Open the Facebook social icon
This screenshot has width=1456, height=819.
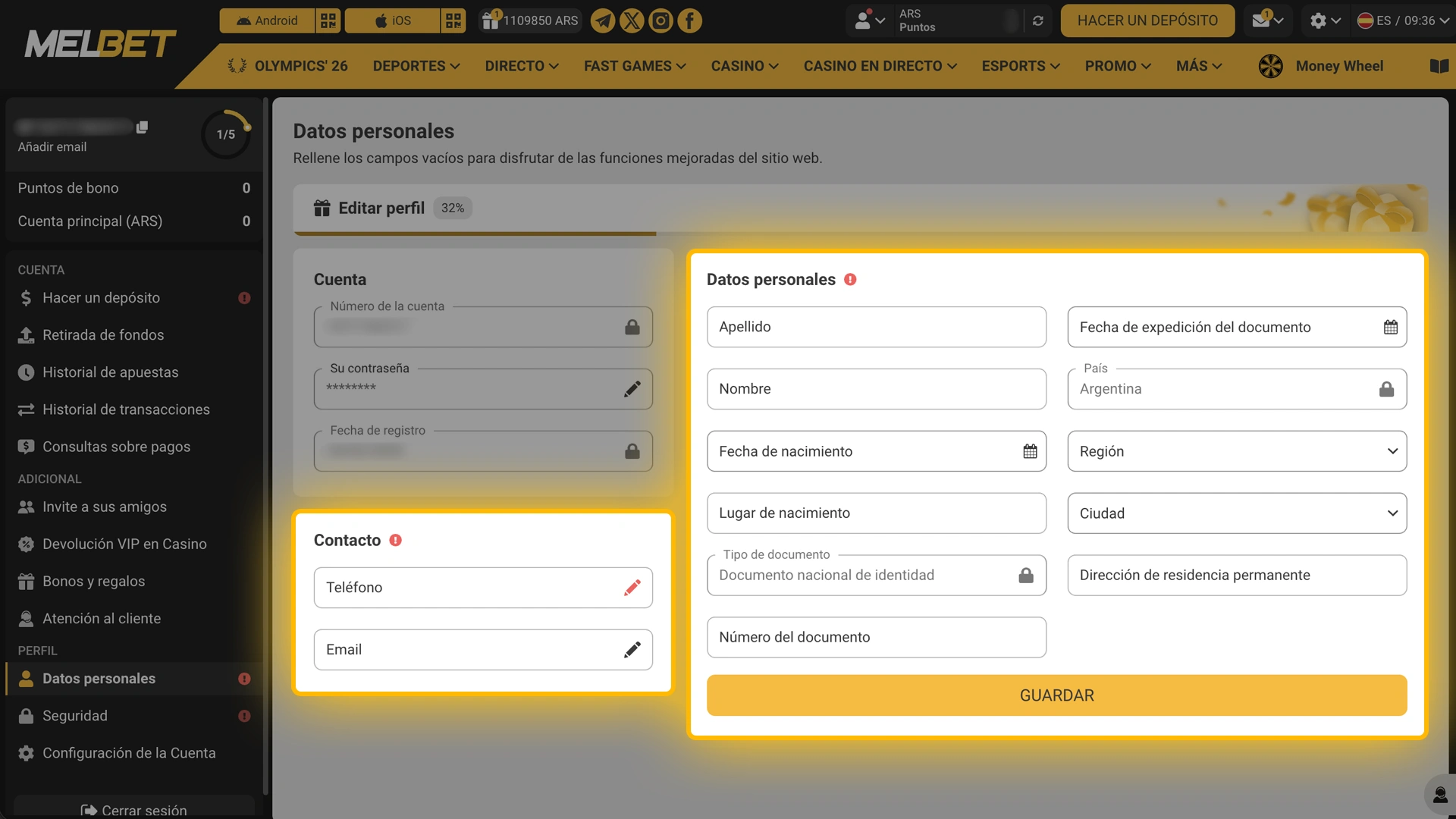(x=689, y=20)
